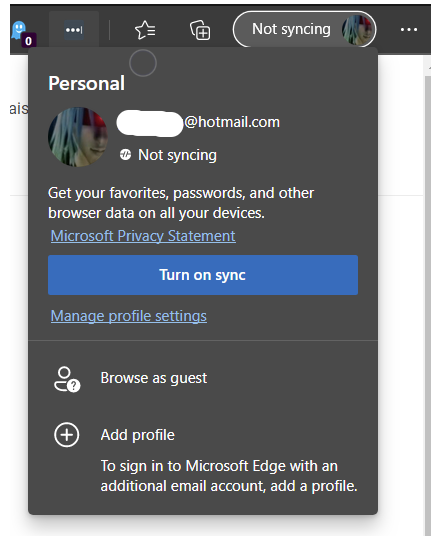Screen dimensions: 444x550
Task: Open the Favorites star icon
Action: pos(145,30)
